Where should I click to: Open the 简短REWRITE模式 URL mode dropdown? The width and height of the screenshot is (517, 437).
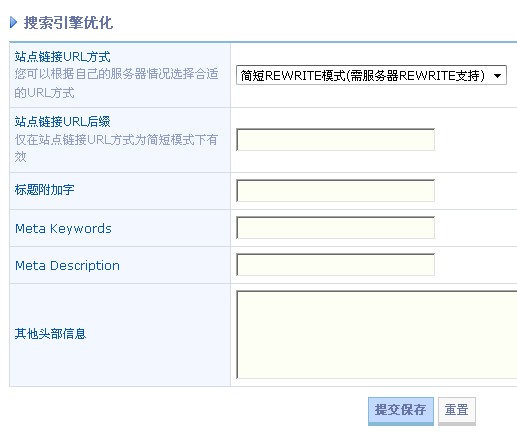tap(371, 75)
